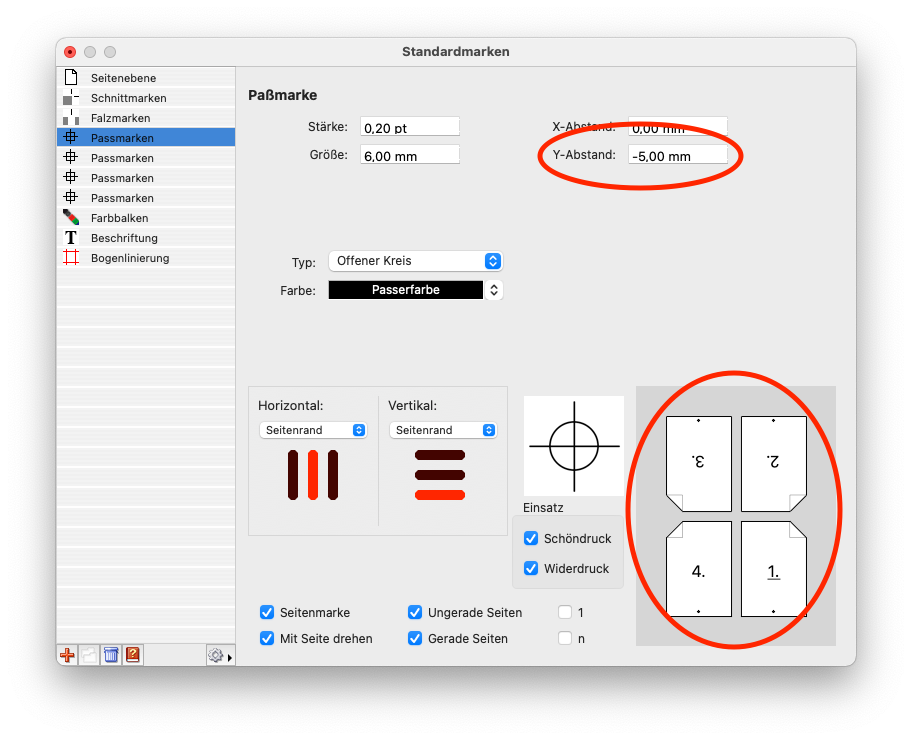Click page 1 in the sheet preview
Screen dimensions: 912x740
click(x=774, y=569)
